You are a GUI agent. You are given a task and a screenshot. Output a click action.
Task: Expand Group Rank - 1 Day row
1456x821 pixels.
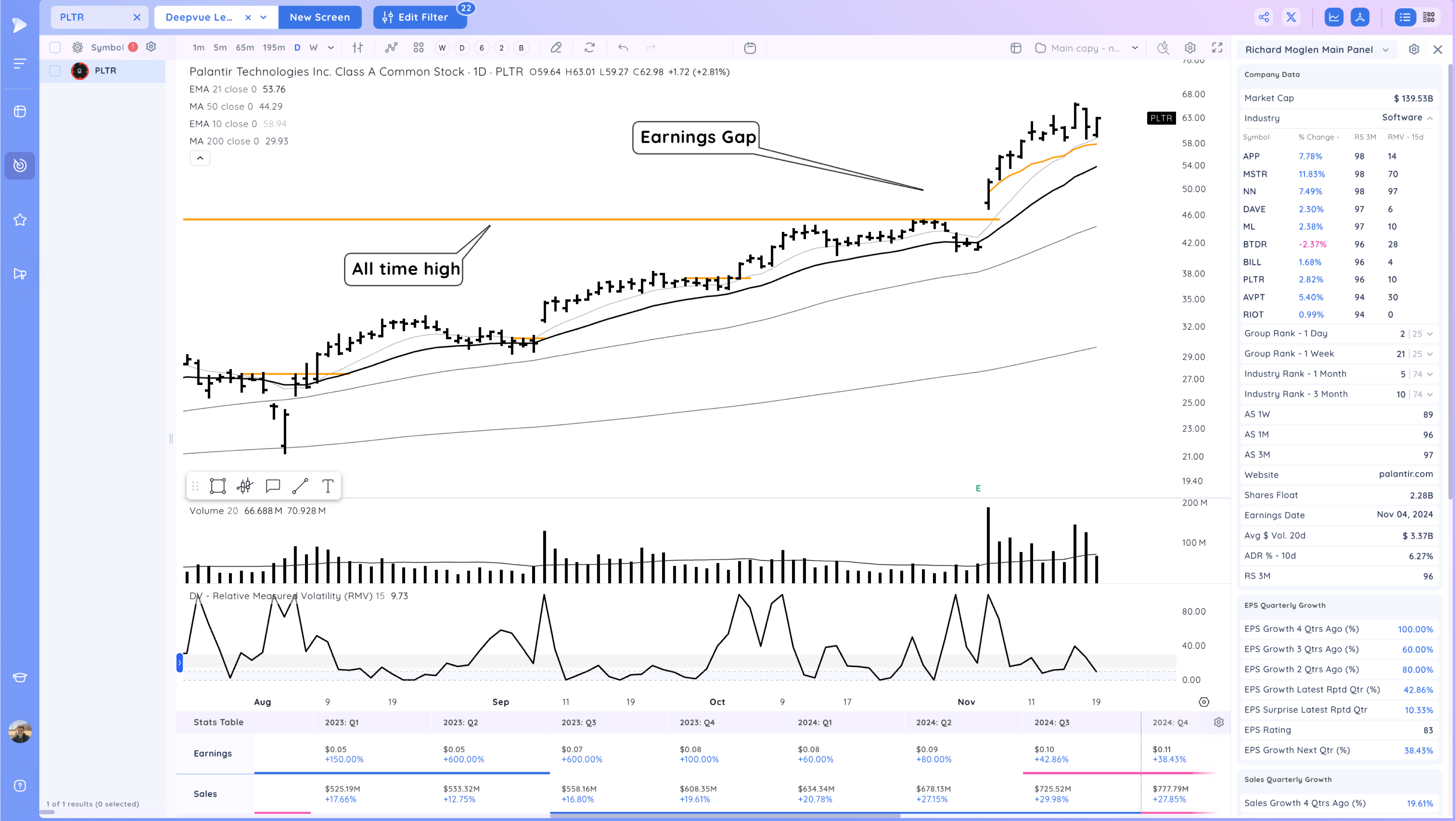tap(1430, 334)
